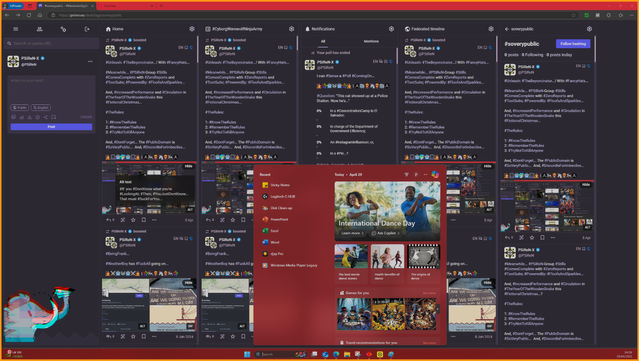This screenshot has width=639, height=361.
Task: Click the Follow hashtag button
Action: pos(573,44)
